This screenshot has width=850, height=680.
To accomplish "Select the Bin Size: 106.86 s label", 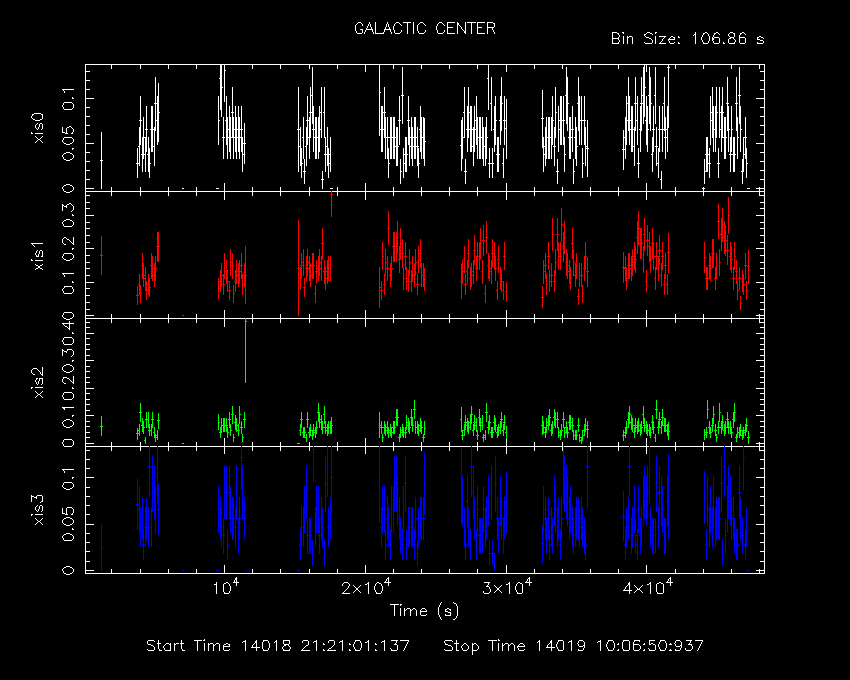I will click(687, 39).
